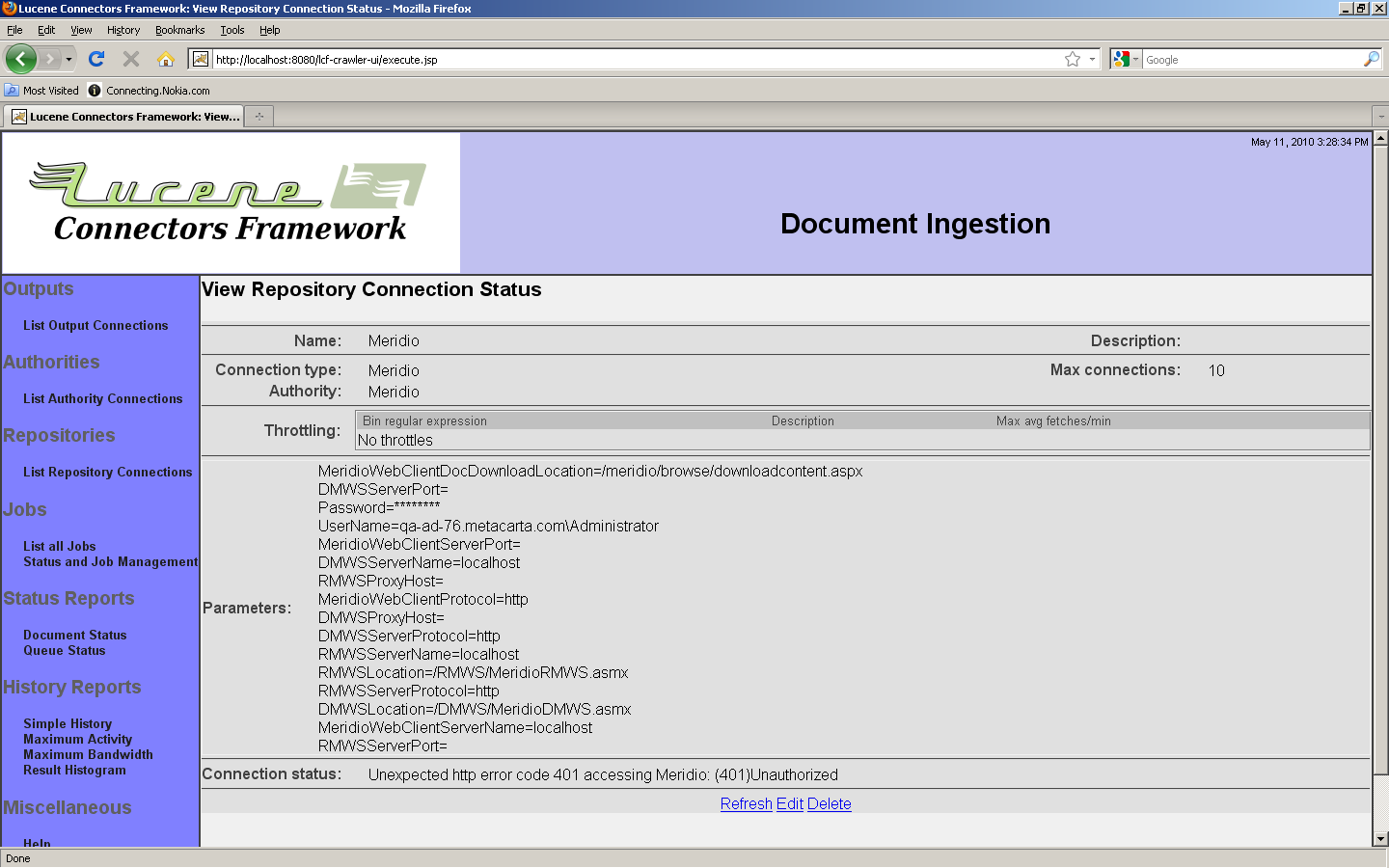Image resolution: width=1389 pixels, height=868 pixels.
Task: Open the list all tabs dropdown
Action: tap(1380, 117)
